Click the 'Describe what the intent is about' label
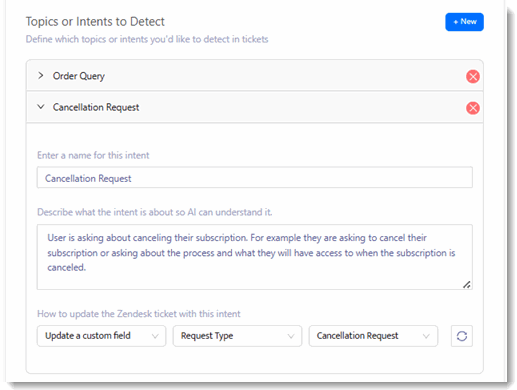The width and height of the screenshot is (517, 390). coord(155,212)
